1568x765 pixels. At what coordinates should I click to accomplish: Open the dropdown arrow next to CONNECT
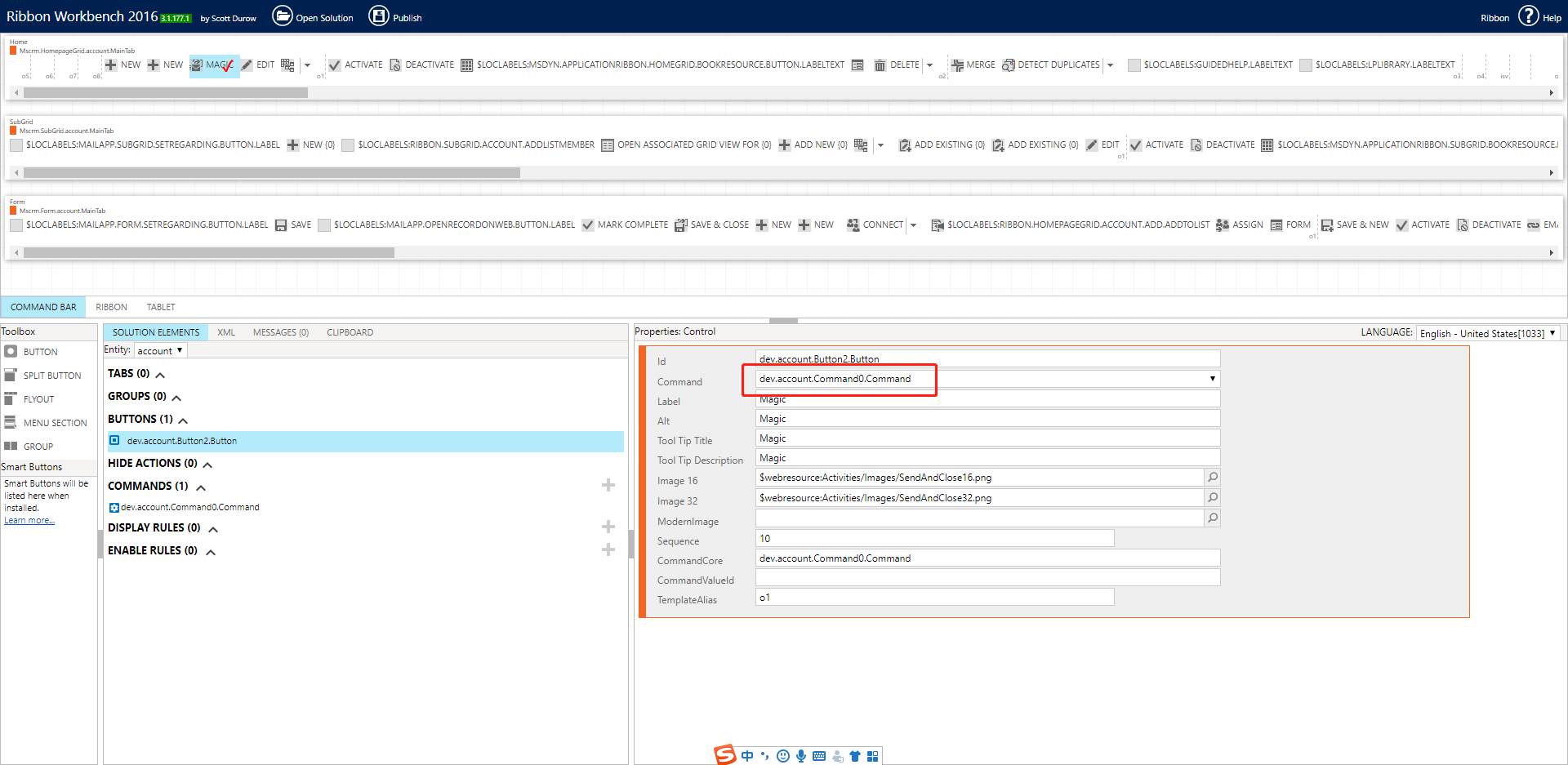[x=913, y=225]
